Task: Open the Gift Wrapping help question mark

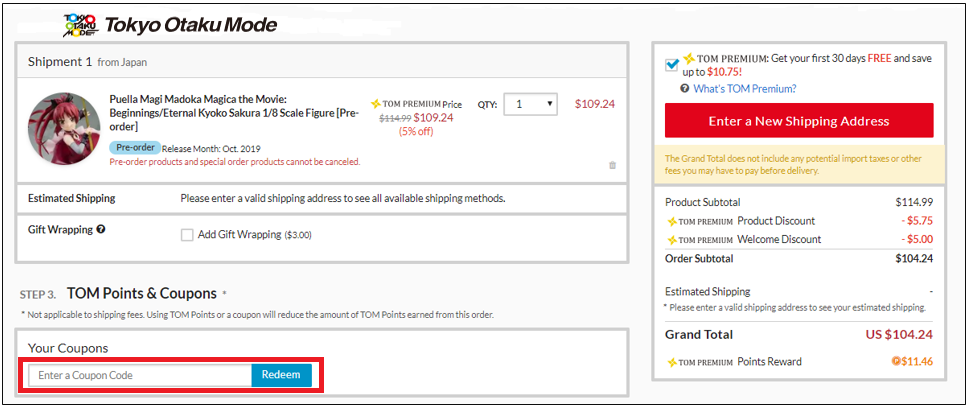Action: (101, 229)
